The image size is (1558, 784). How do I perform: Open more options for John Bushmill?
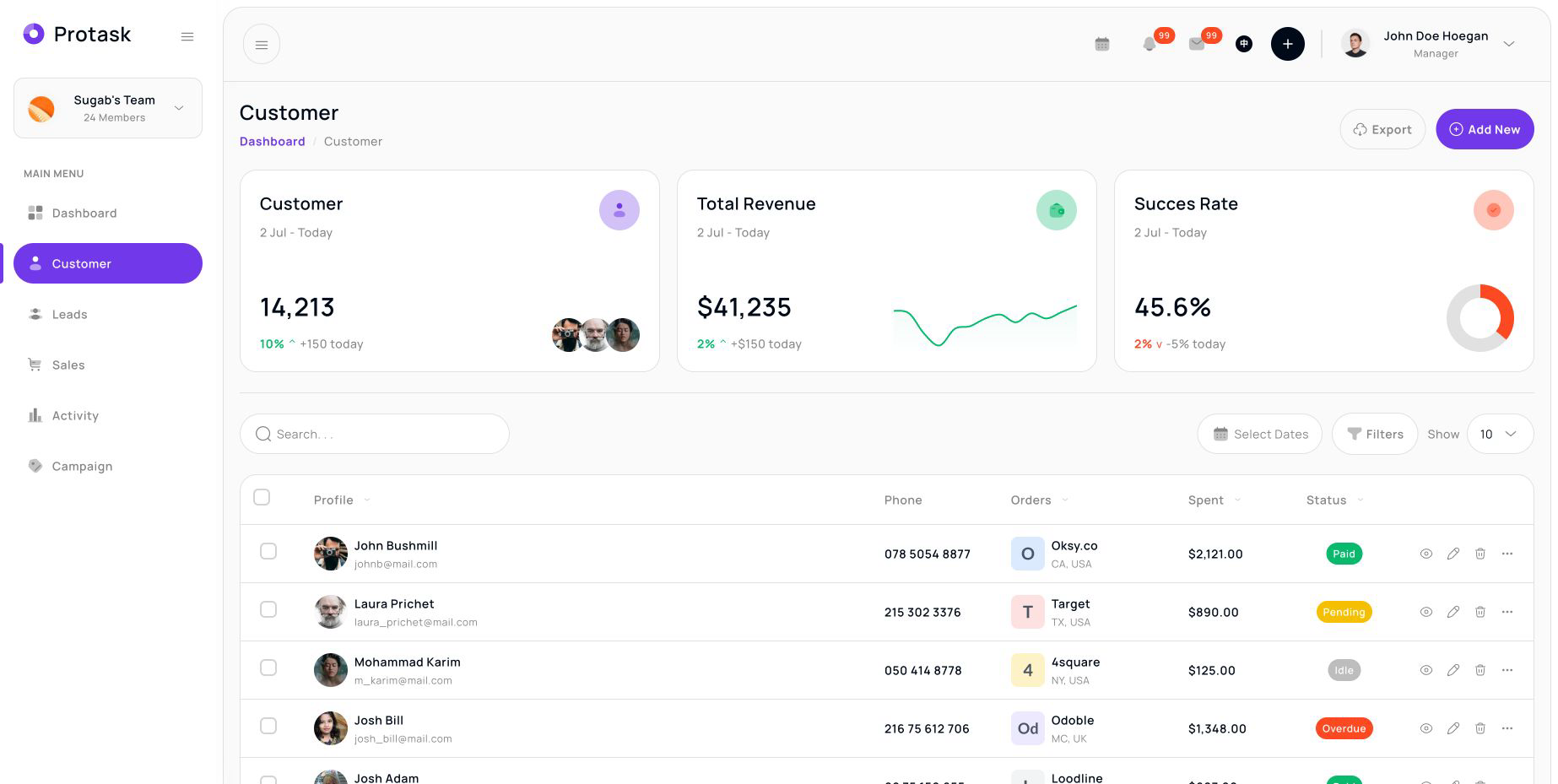tap(1507, 554)
